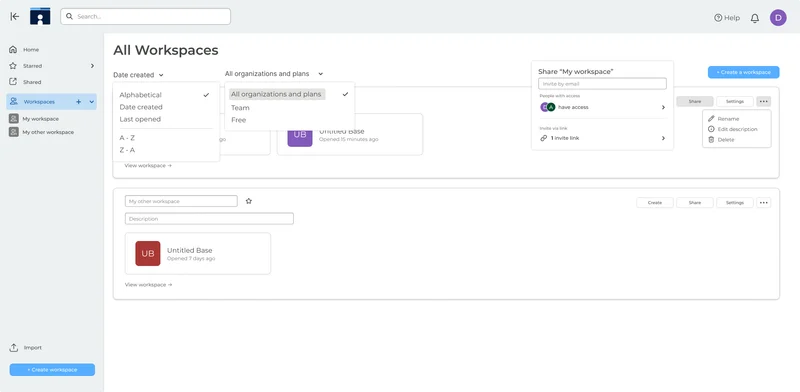Open the red UB Untitled Base card
The width and height of the screenshot is (800, 392).
(198, 254)
